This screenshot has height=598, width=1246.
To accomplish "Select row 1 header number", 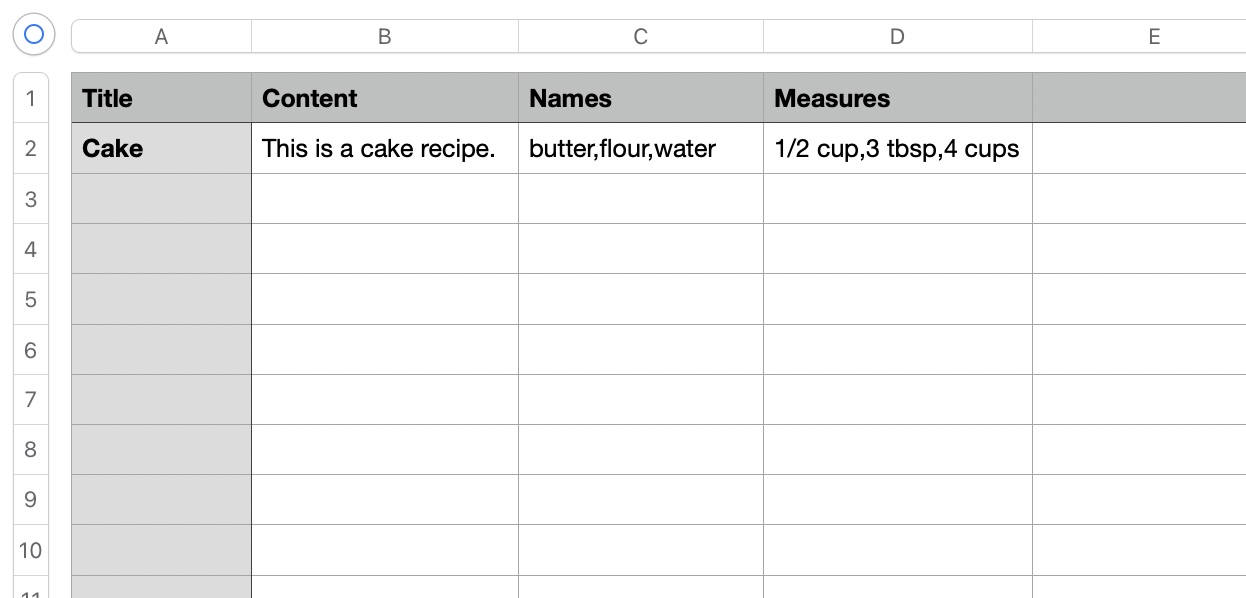I will pos(31,98).
